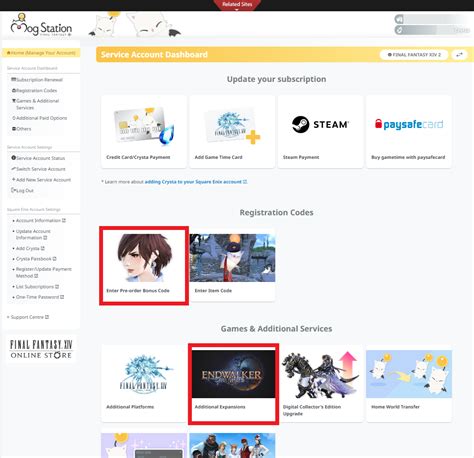Open List Subscriptions link
The height and width of the screenshot is (458, 474).
click(37, 287)
